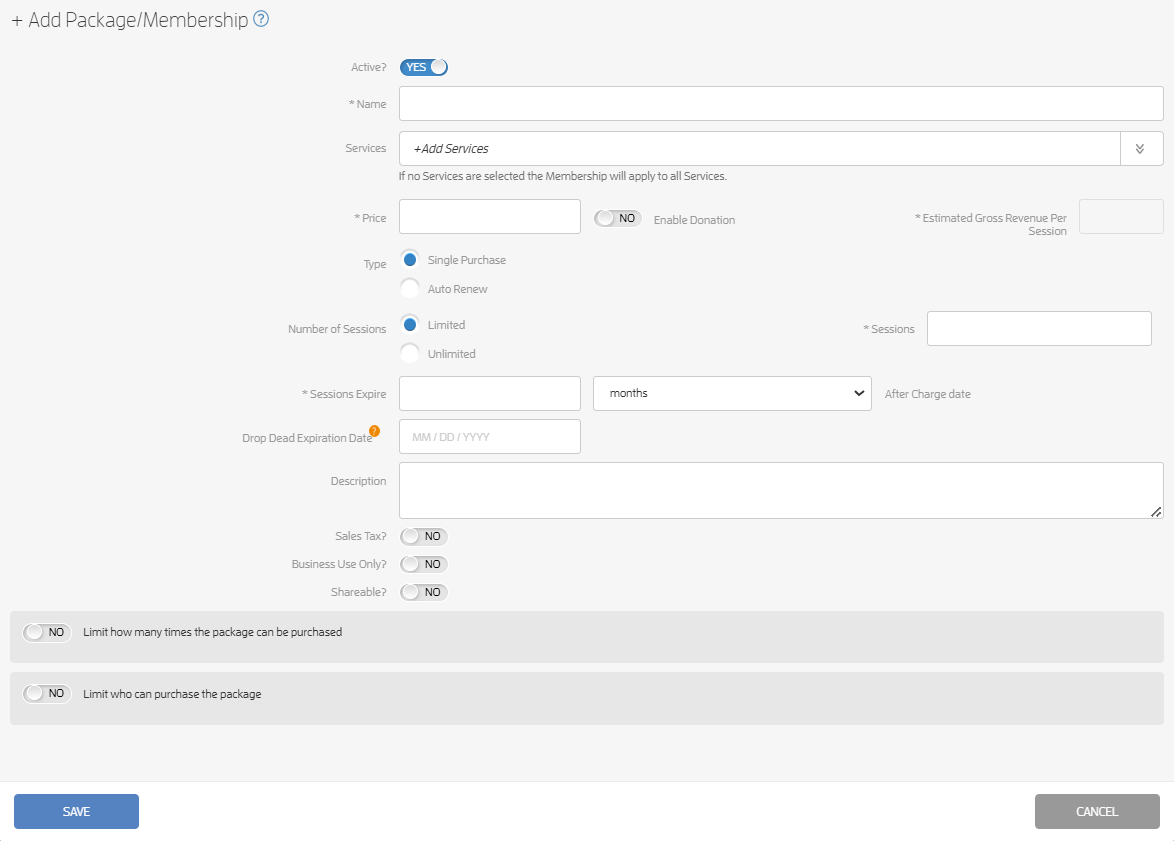The width and height of the screenshot is (1174, 841).
Task: Click the Name input field
Action: (781, 103)
